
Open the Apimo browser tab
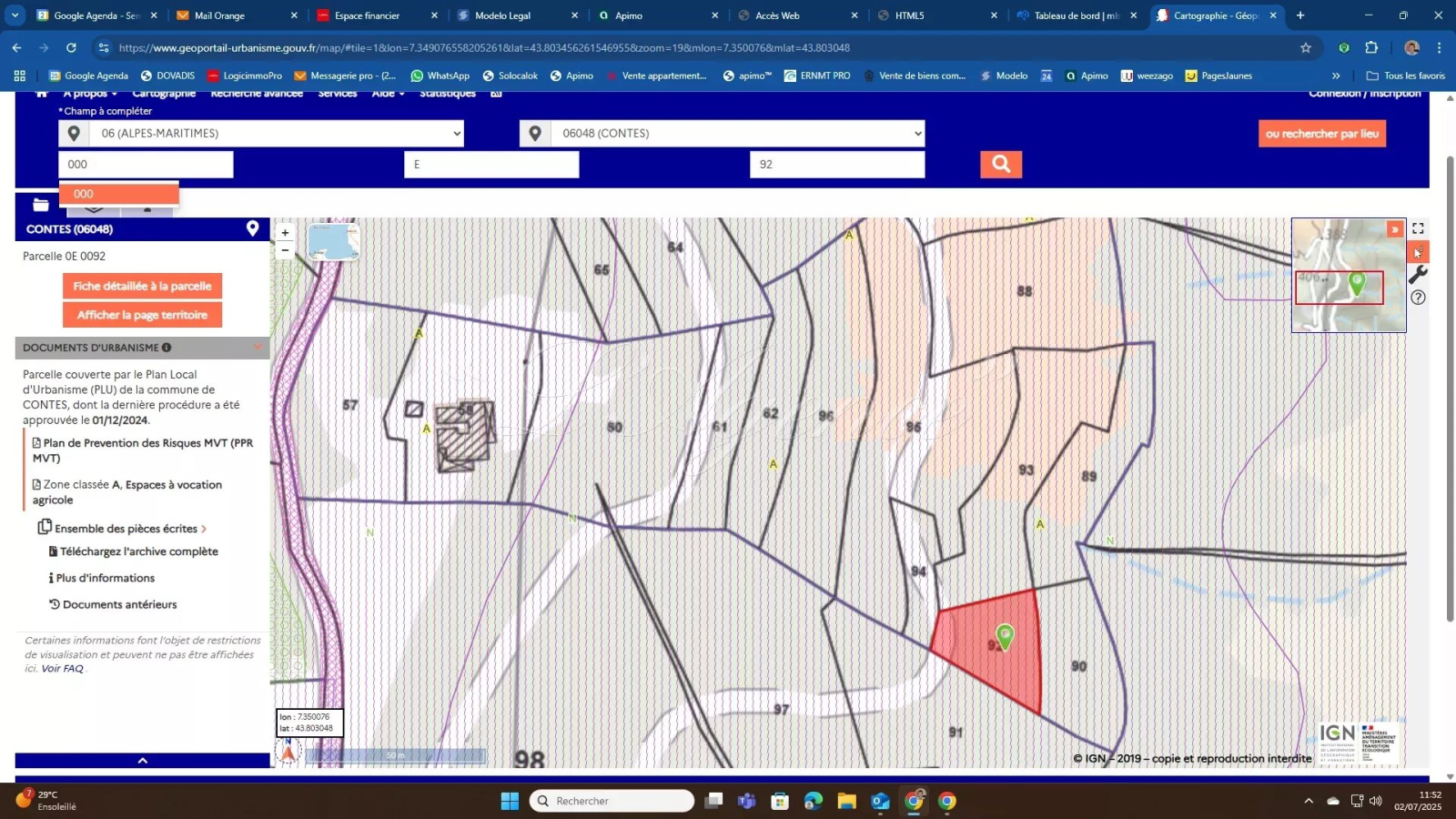pyautogui.click(x=655, y=15)
